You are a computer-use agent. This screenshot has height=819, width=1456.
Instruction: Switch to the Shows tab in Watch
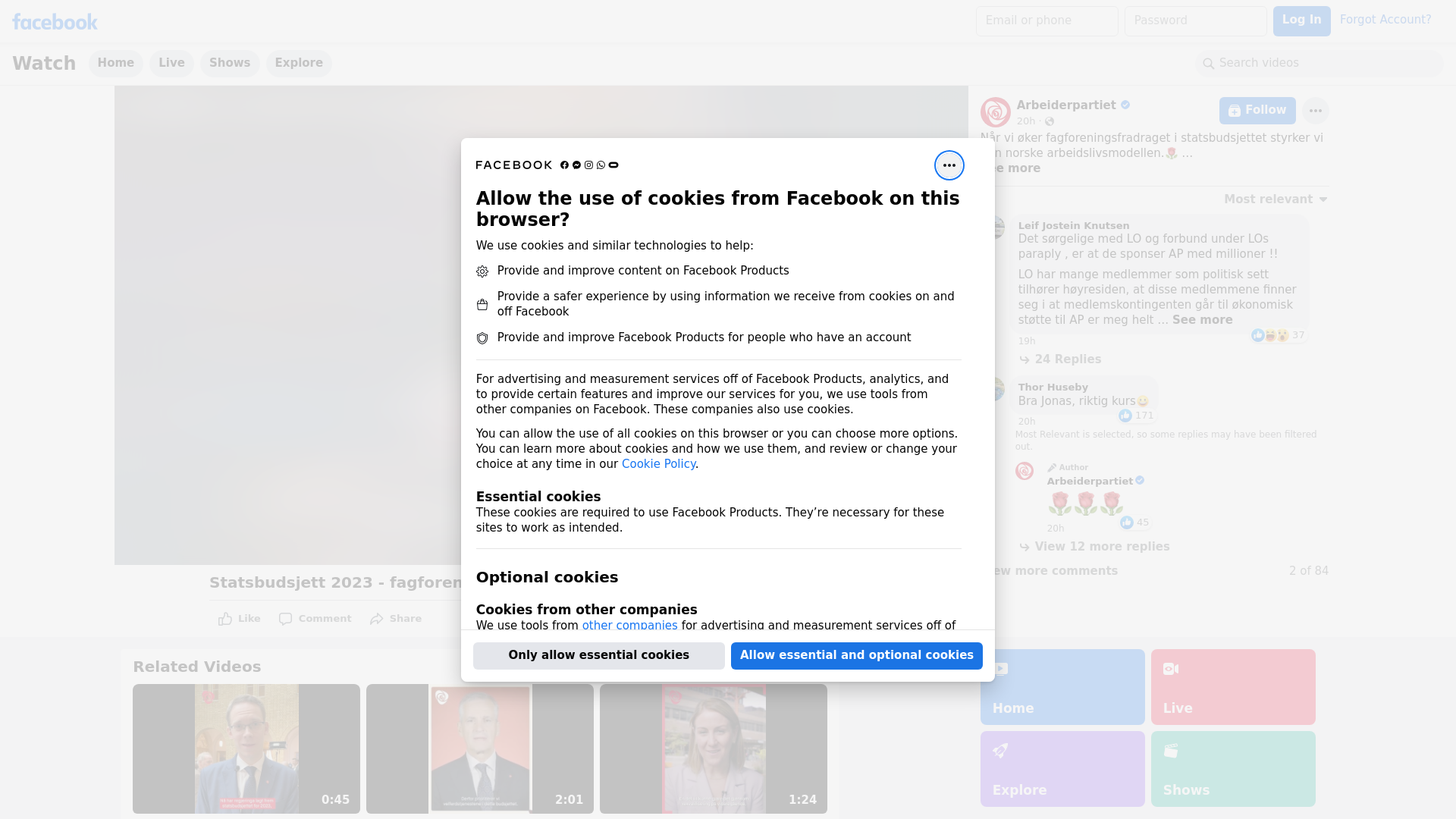point(230,64)
